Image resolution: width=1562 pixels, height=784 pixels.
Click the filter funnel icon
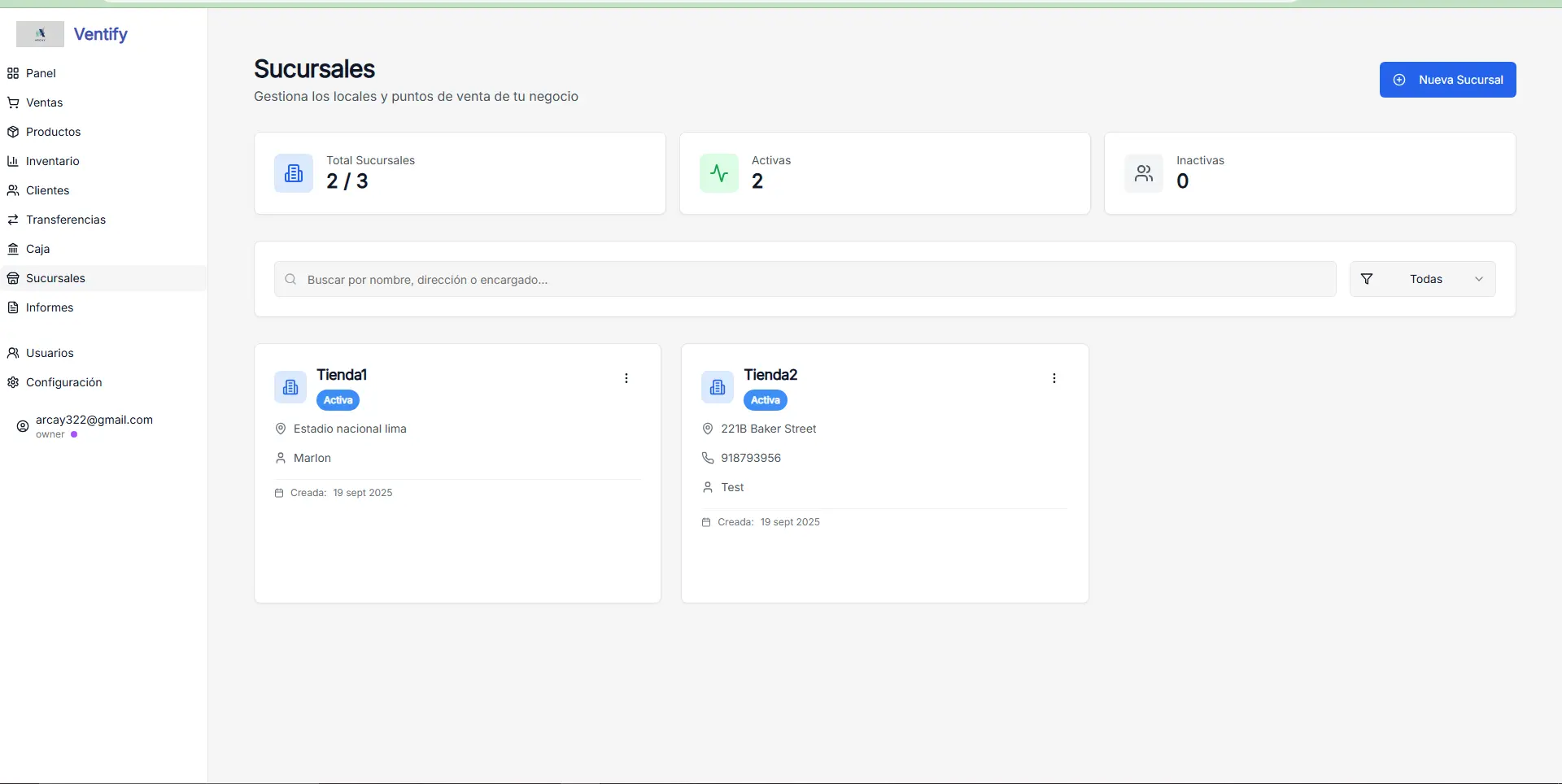(1367, 279)
